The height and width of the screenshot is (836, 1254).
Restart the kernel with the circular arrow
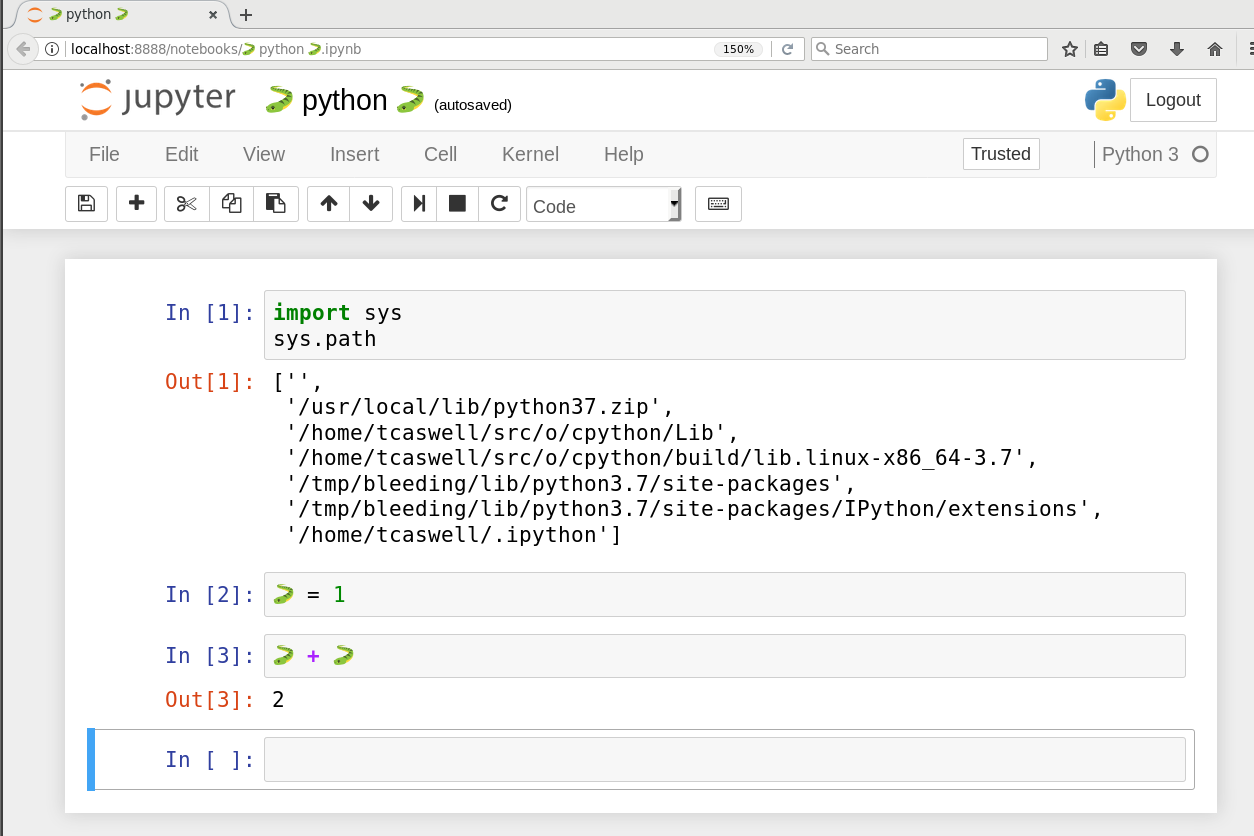[498, 204]
